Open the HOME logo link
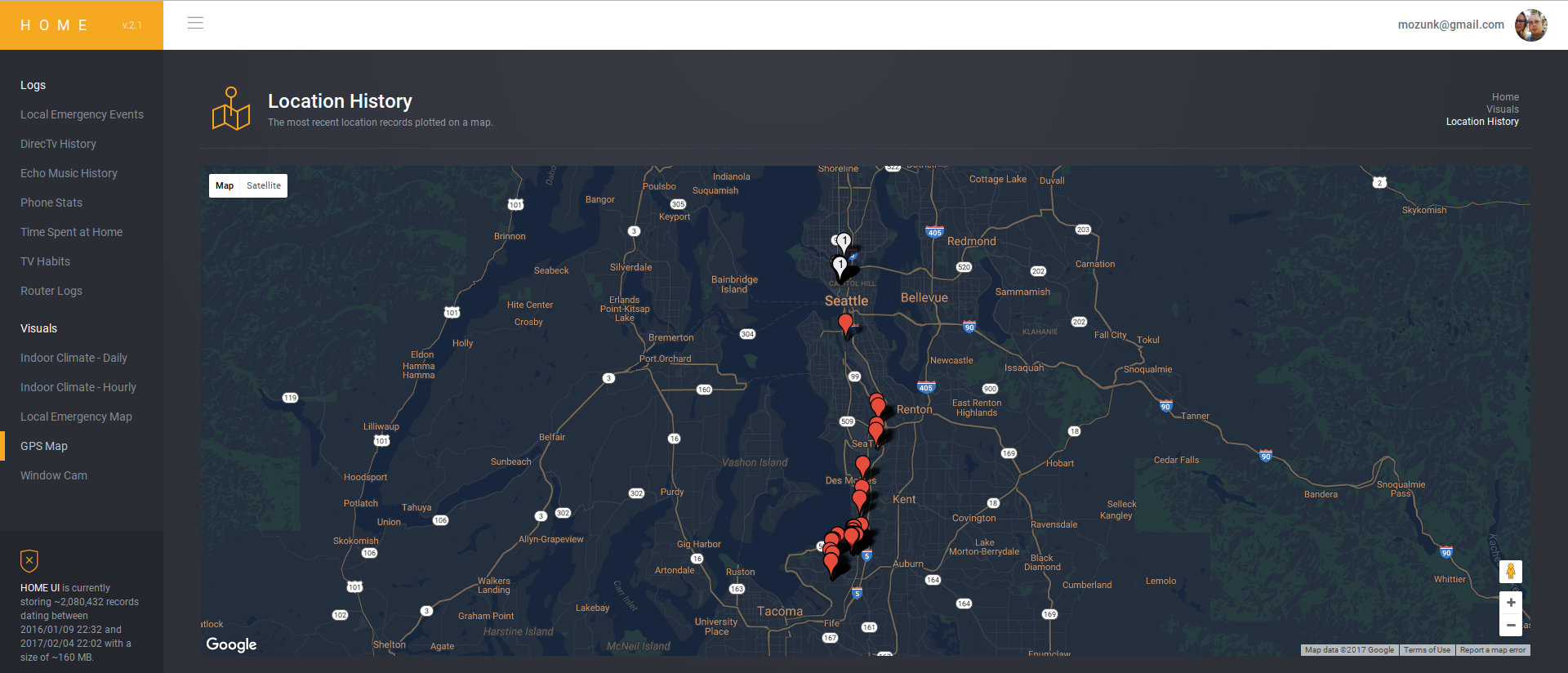The image size is (1568, 673). (x=54, y=25)
